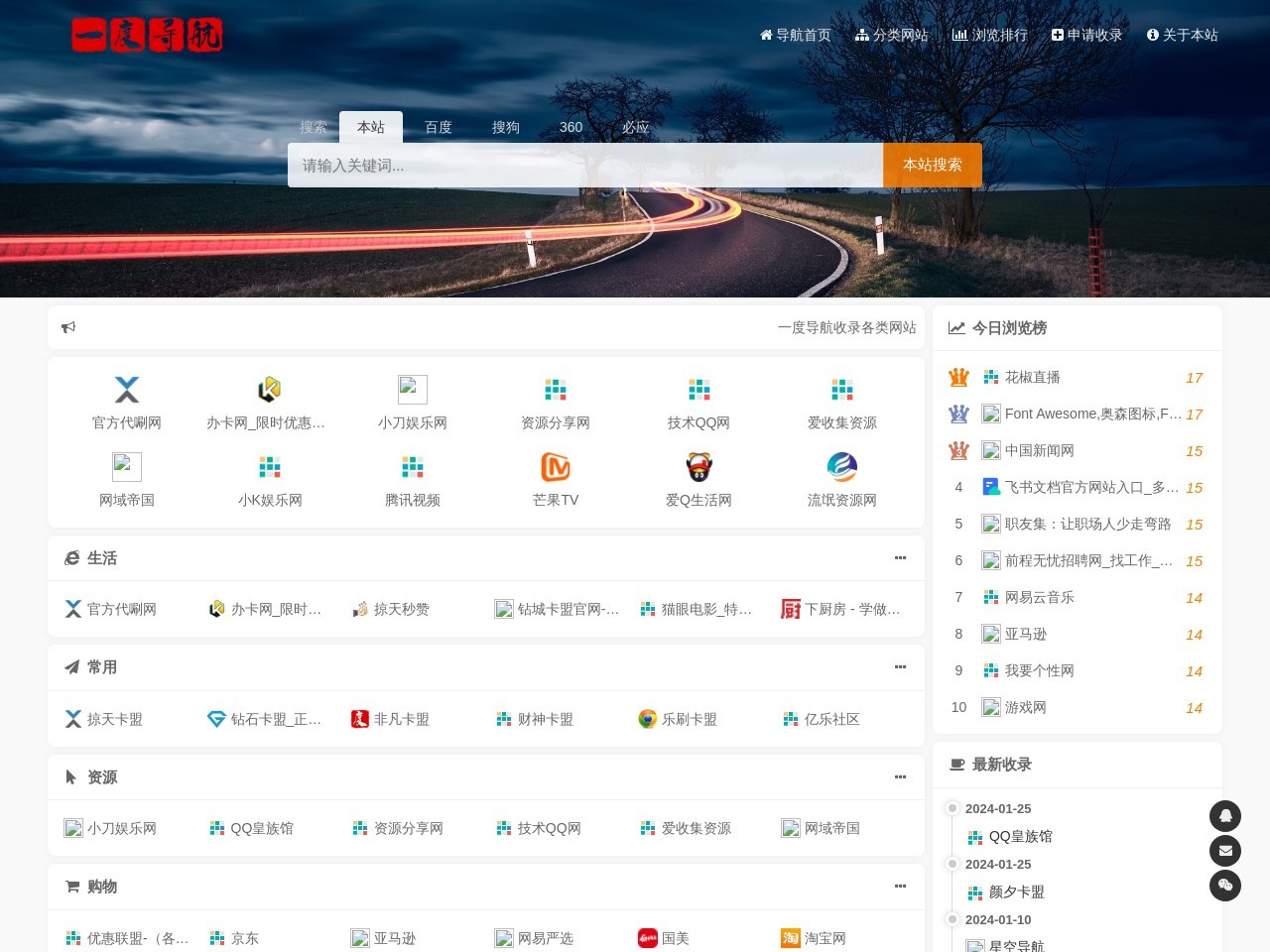Select the 流氓资源网 site icon
The height and width of the screenshot is (952, 1270).
point(841,467)
